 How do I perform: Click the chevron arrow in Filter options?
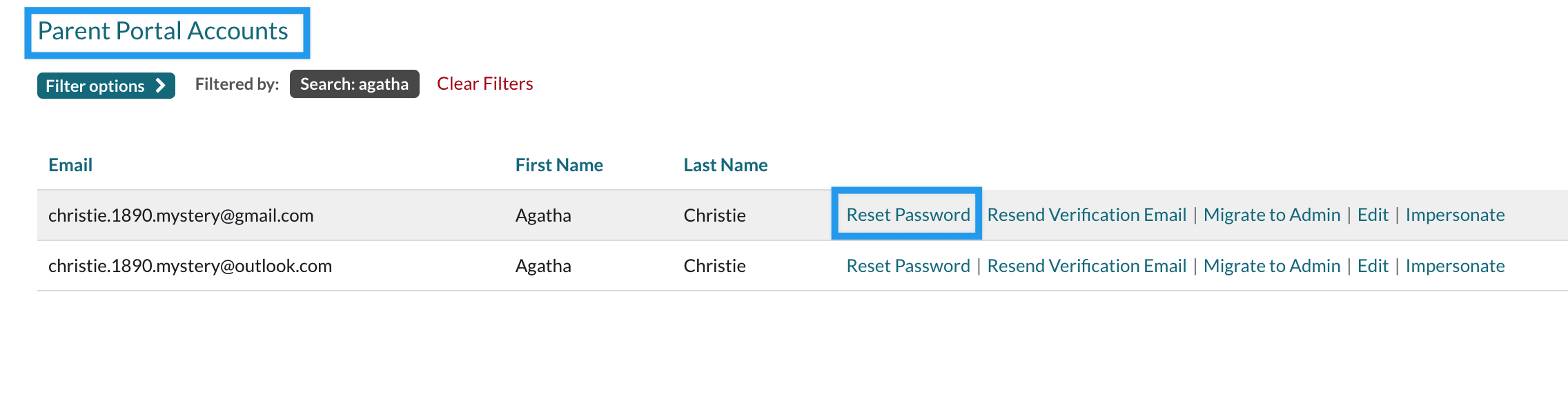160,86
